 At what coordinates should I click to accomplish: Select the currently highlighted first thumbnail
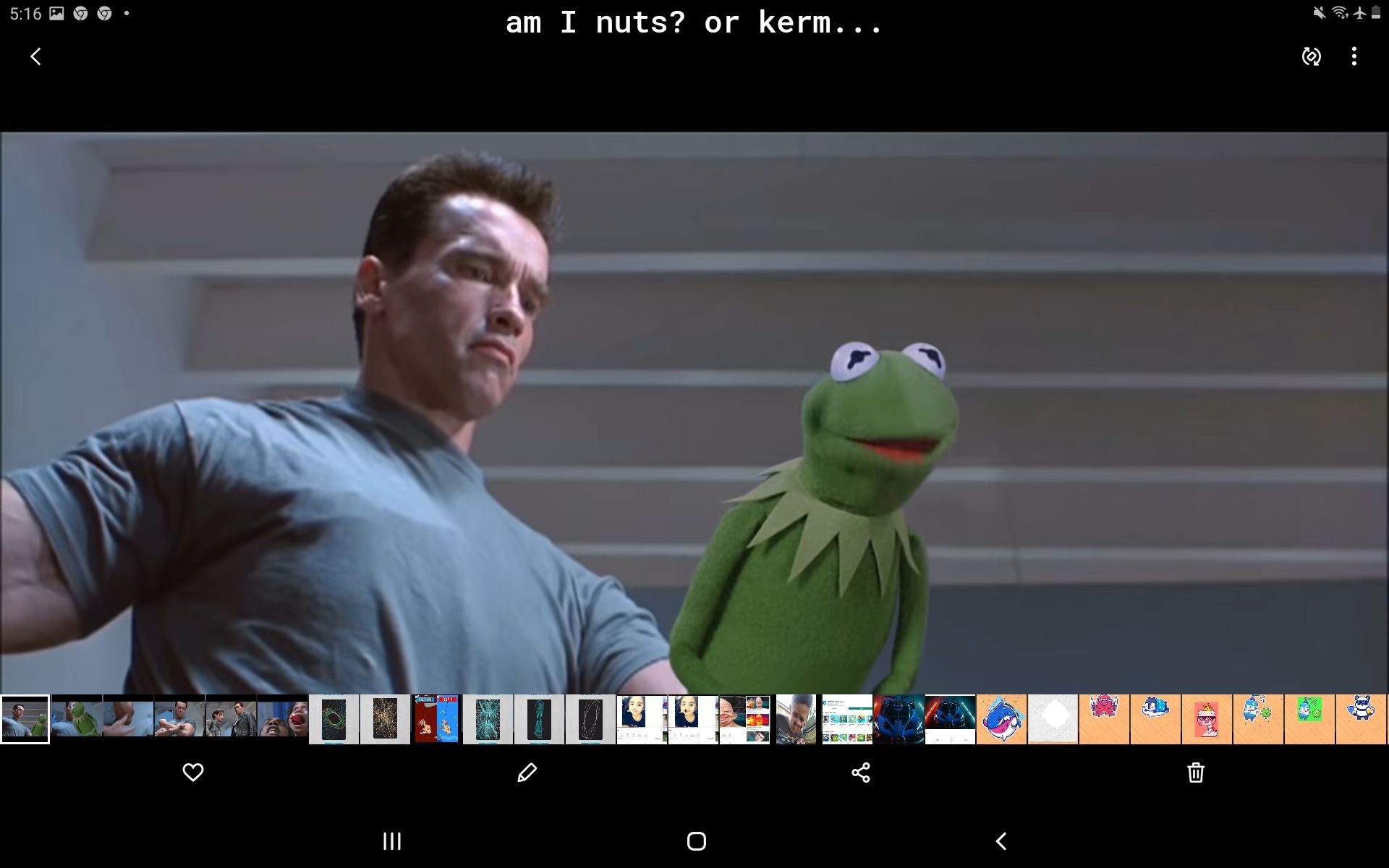coord(25,719)
